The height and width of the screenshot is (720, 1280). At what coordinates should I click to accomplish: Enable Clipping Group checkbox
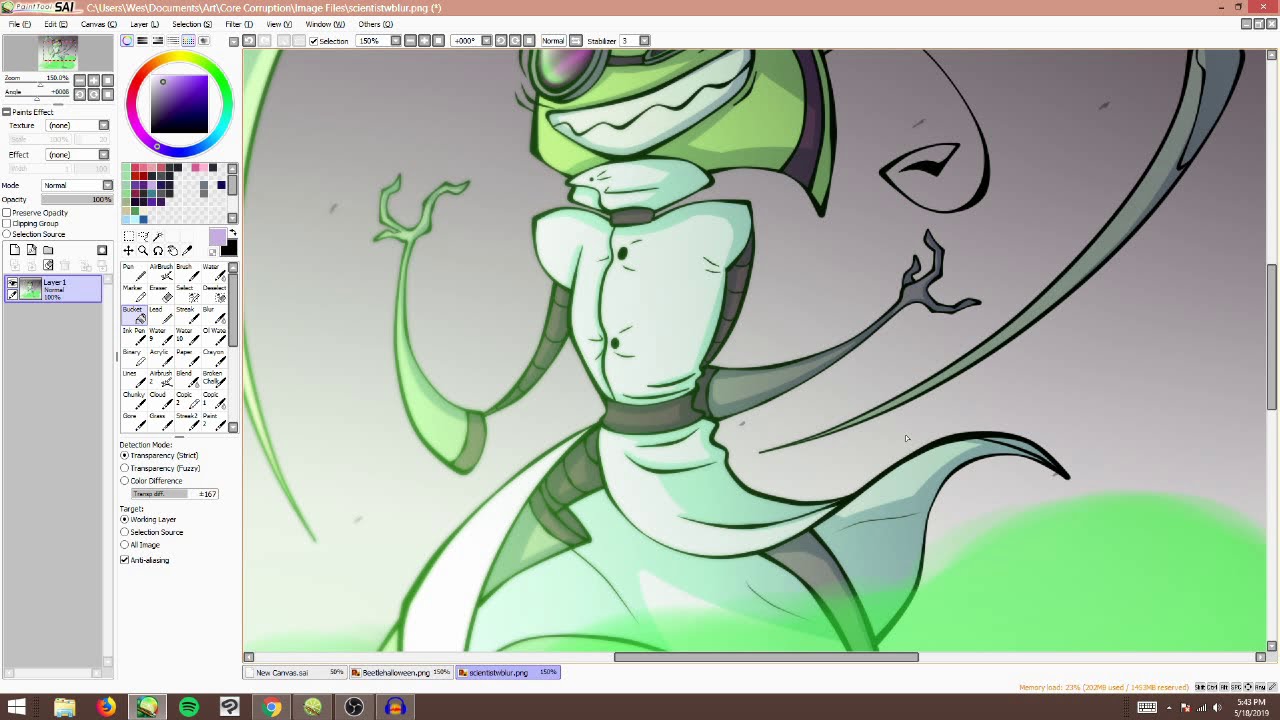(x=7, y=224)
